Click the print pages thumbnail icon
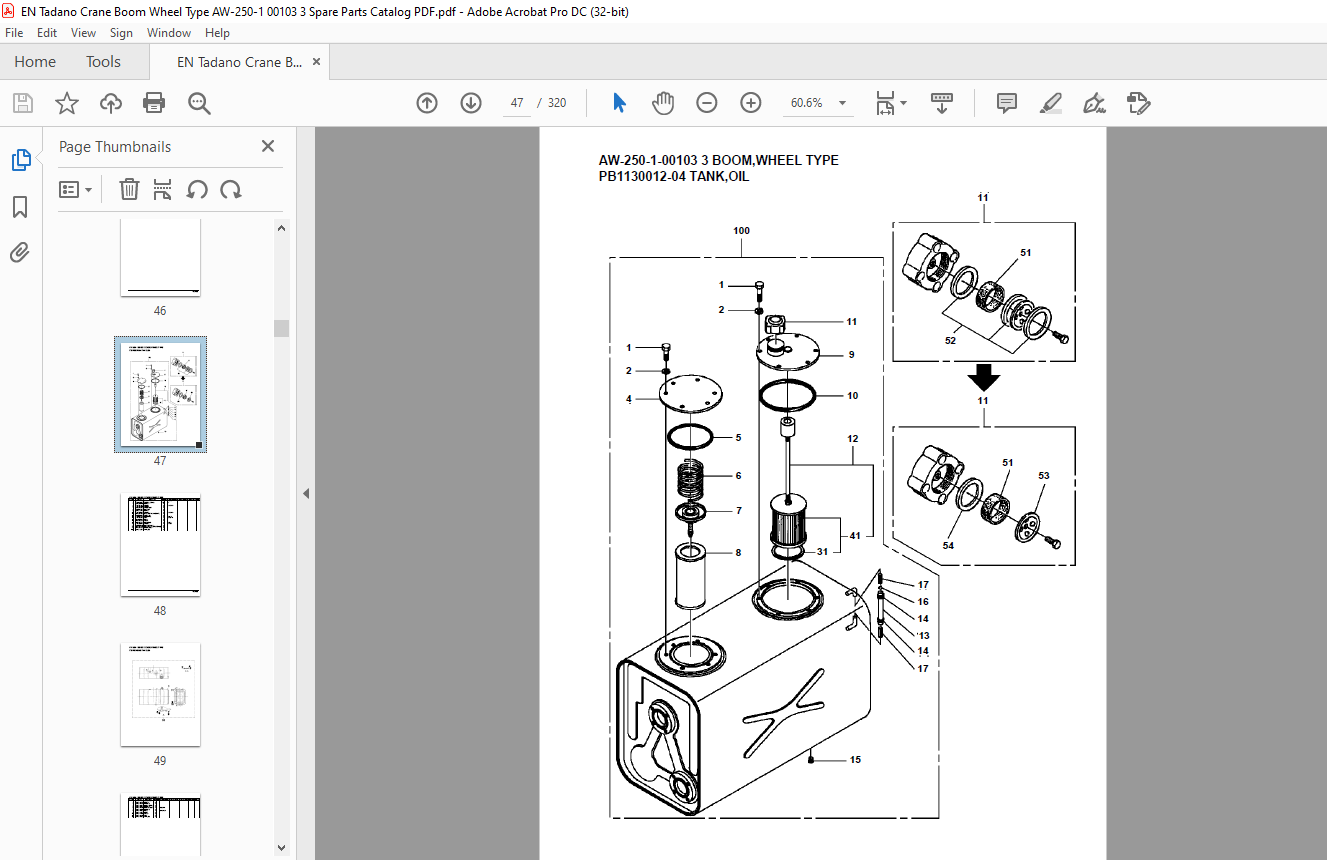 163,189
